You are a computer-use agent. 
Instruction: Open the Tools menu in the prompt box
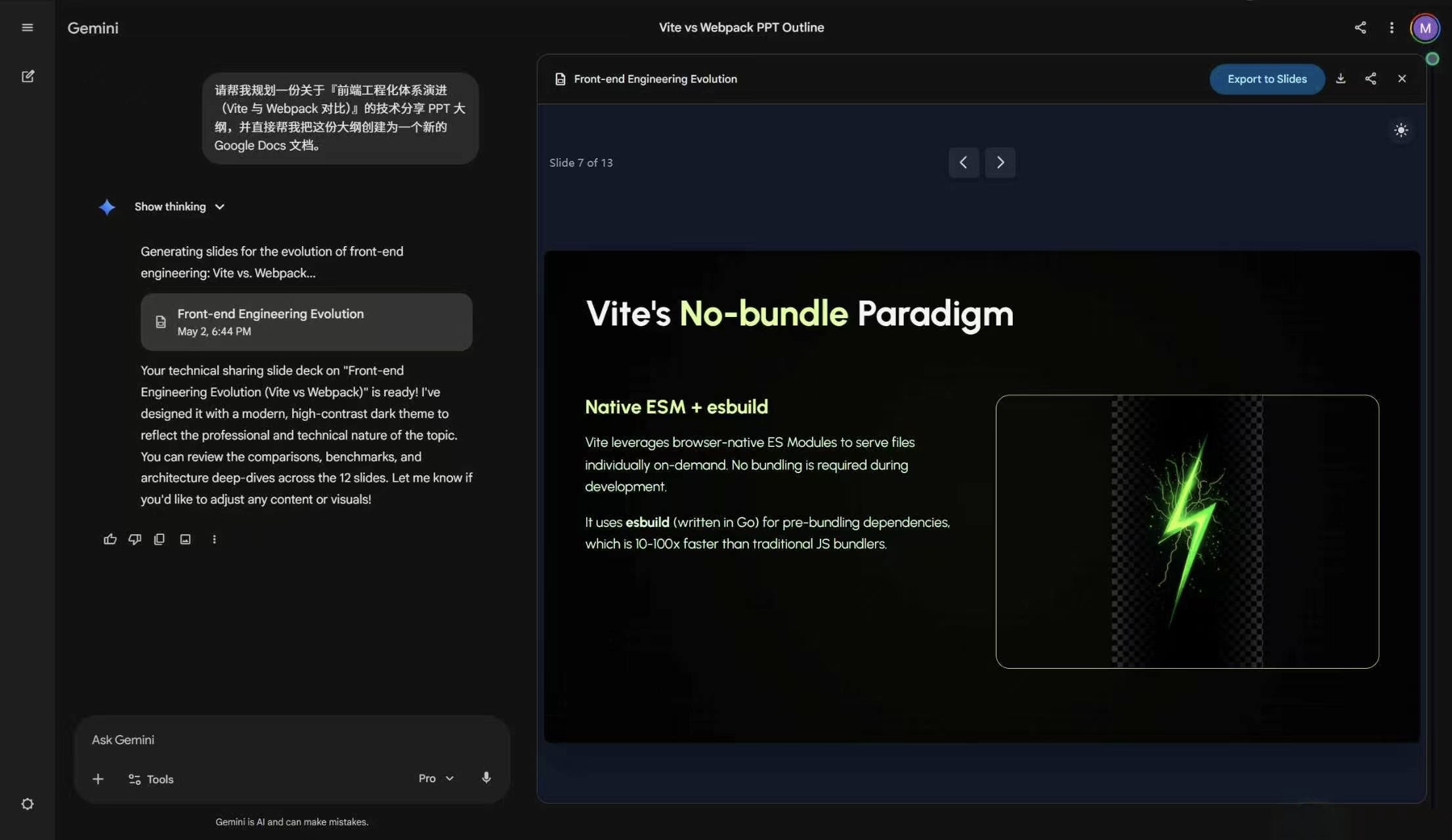[151, 779]
